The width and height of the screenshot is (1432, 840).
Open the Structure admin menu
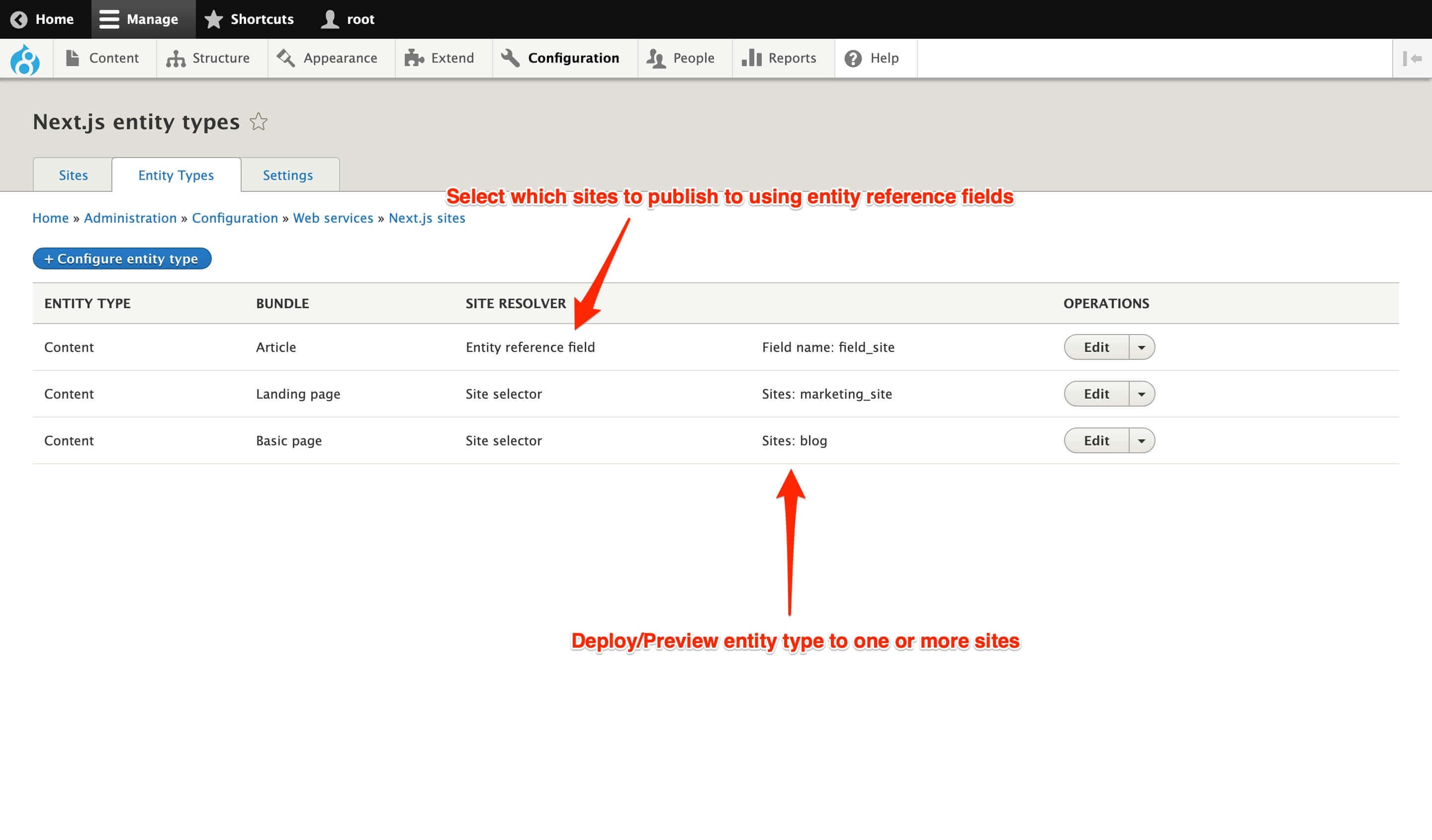tap(212, 58)
